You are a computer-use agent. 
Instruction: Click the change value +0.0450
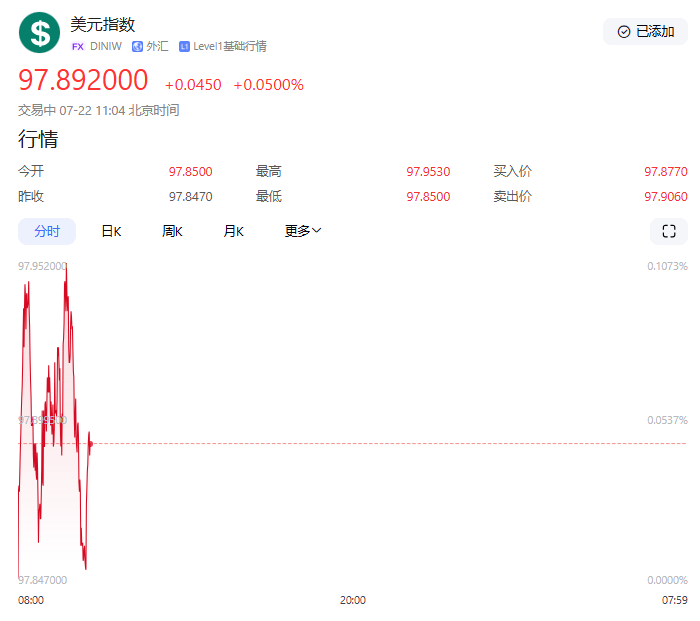point(193,85)
